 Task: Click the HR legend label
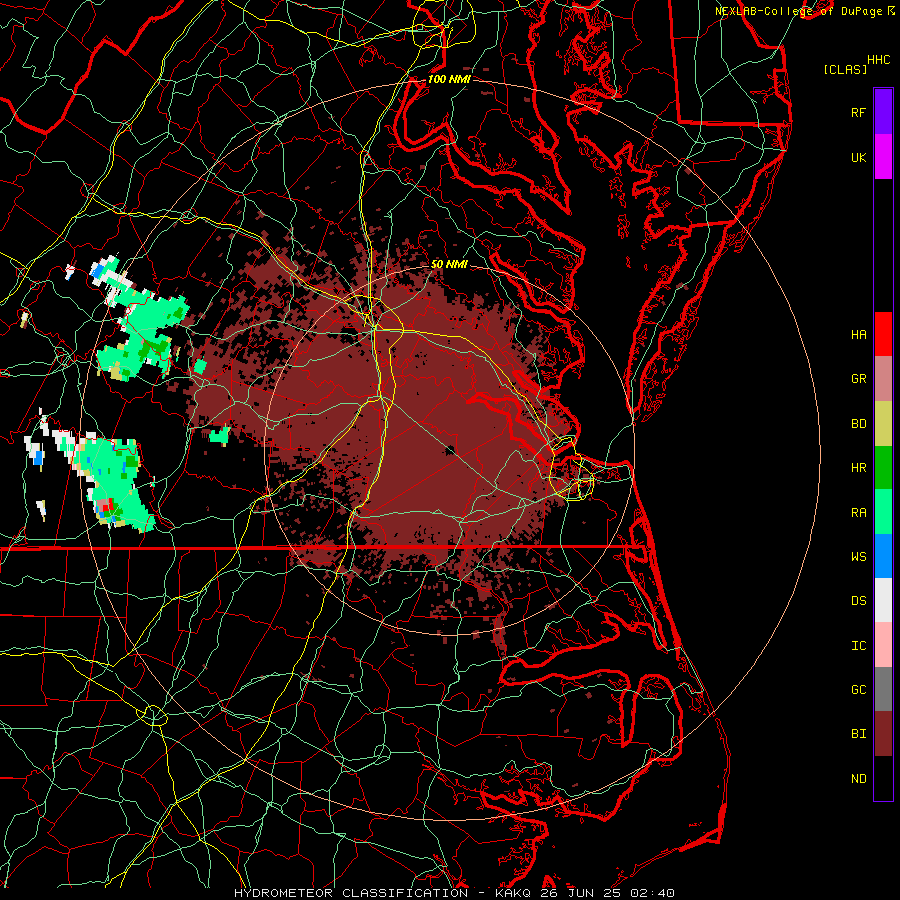click(x=858, y=468)
